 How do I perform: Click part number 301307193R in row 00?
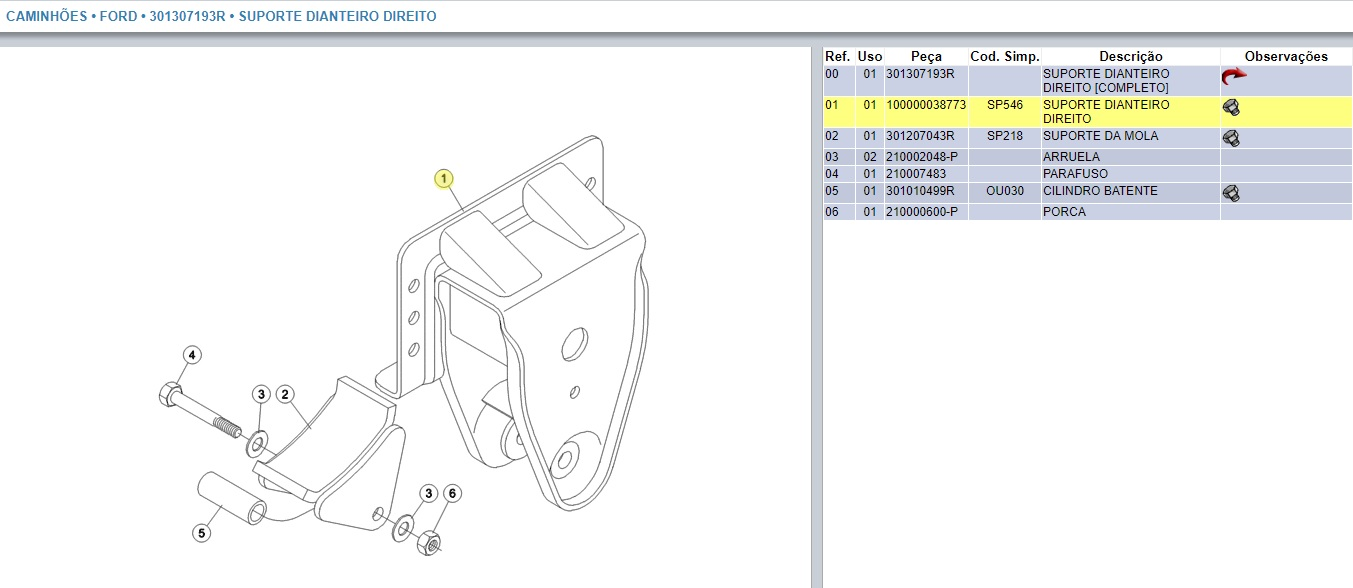(920, 74)
